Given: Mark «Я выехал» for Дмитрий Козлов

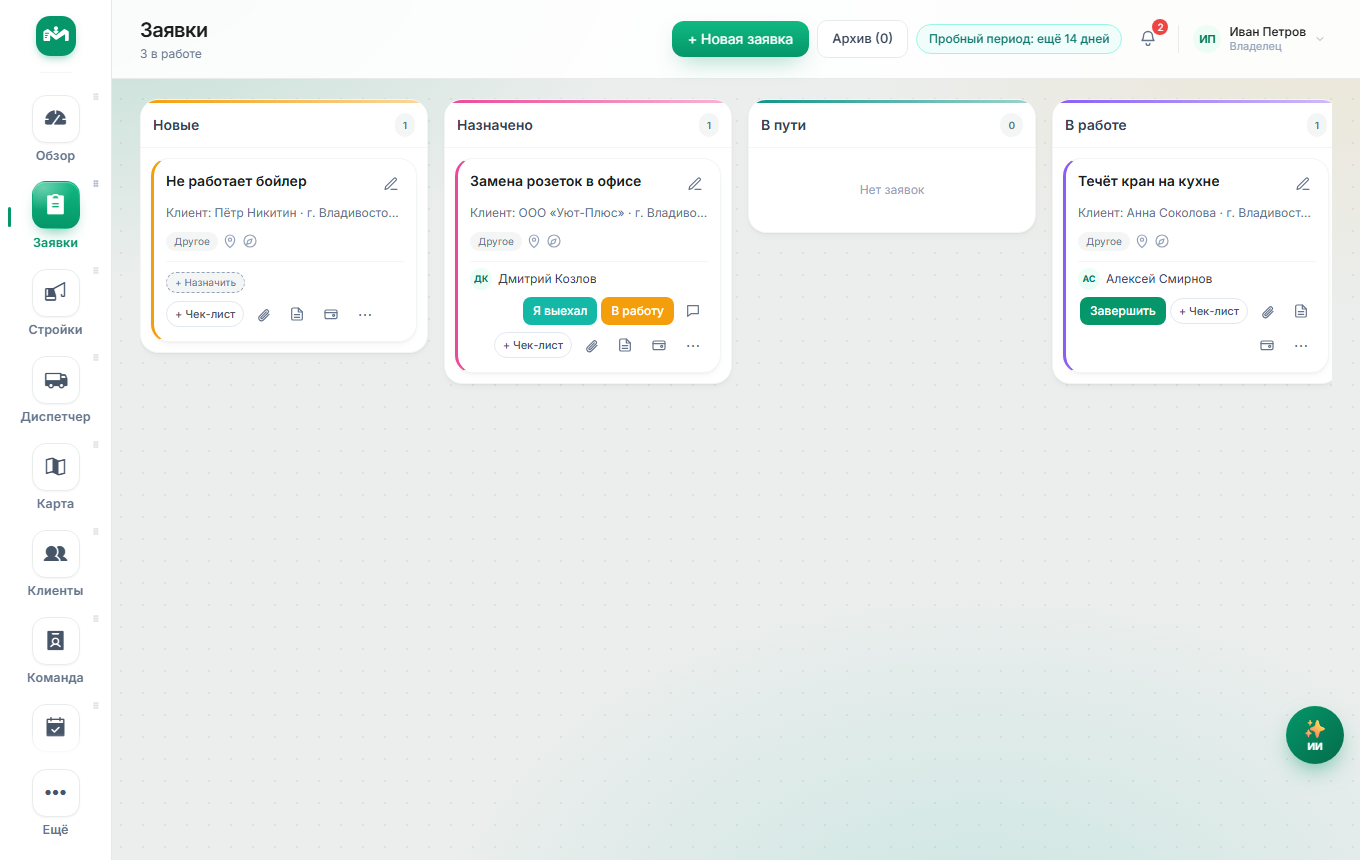Looking at the screenshot, I should click(x=560, y=311).
